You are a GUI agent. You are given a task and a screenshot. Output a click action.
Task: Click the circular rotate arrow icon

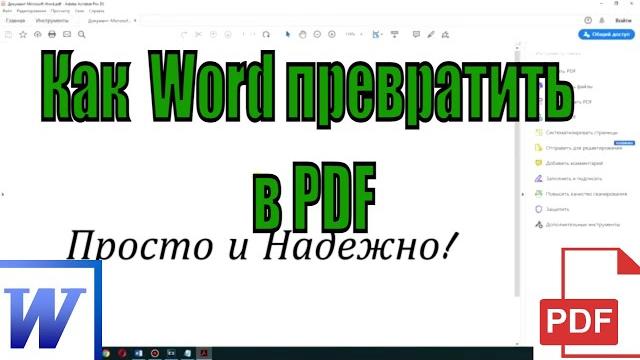click(266, 35)
